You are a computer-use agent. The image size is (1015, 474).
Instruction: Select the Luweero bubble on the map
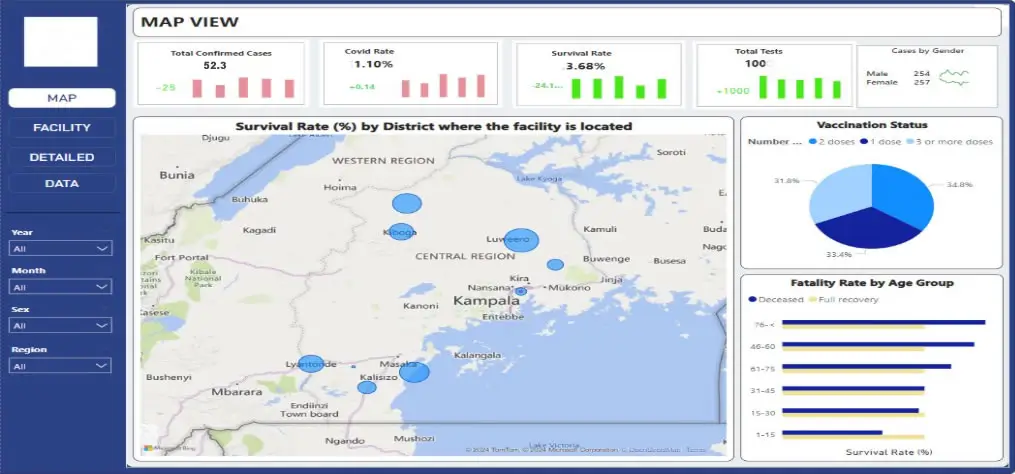pyautogui.click(x=523, y=240)
